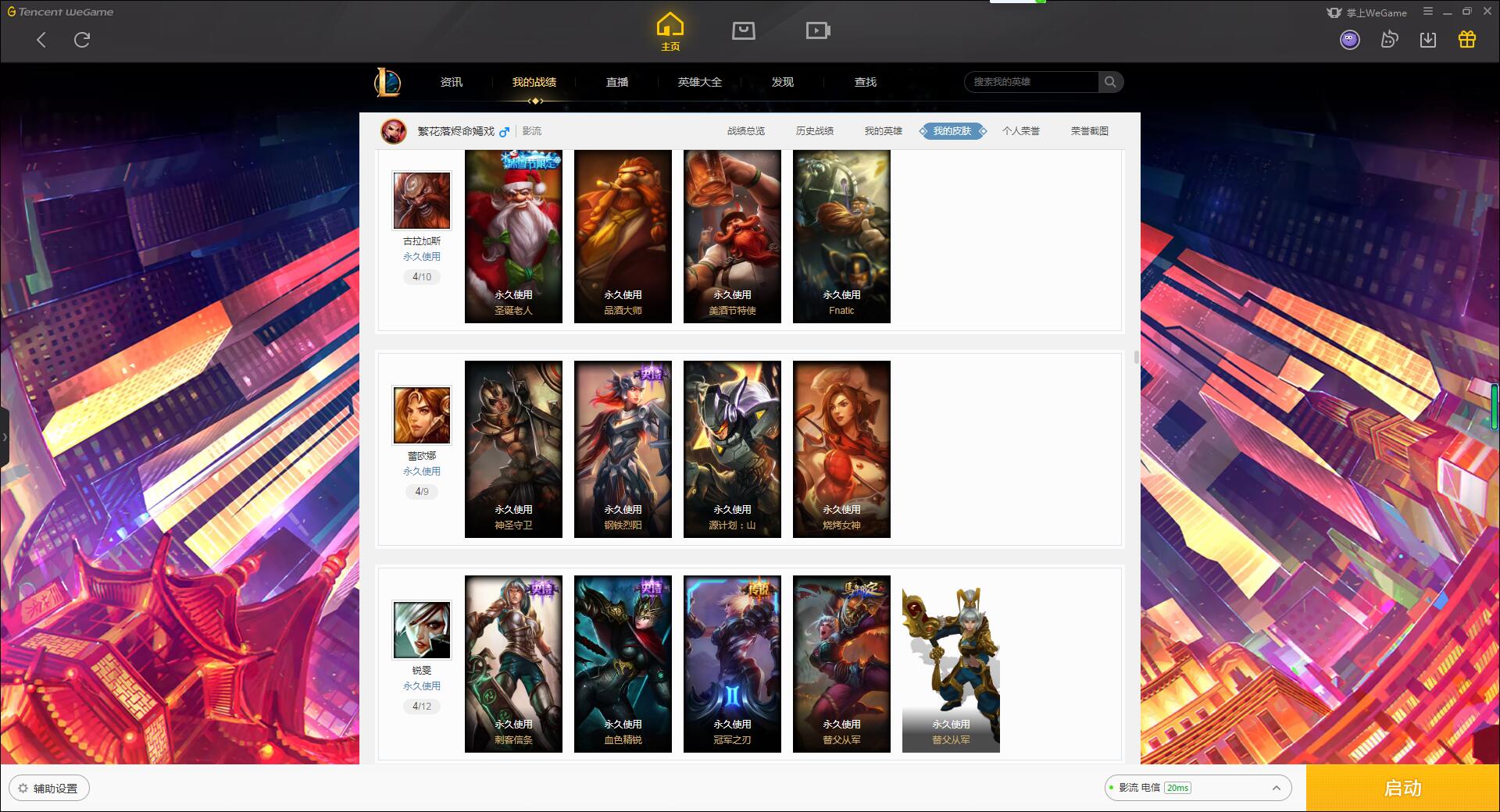Open the 辅助设置 settings button
The image size is (1500, 812).
coord(48,789)
